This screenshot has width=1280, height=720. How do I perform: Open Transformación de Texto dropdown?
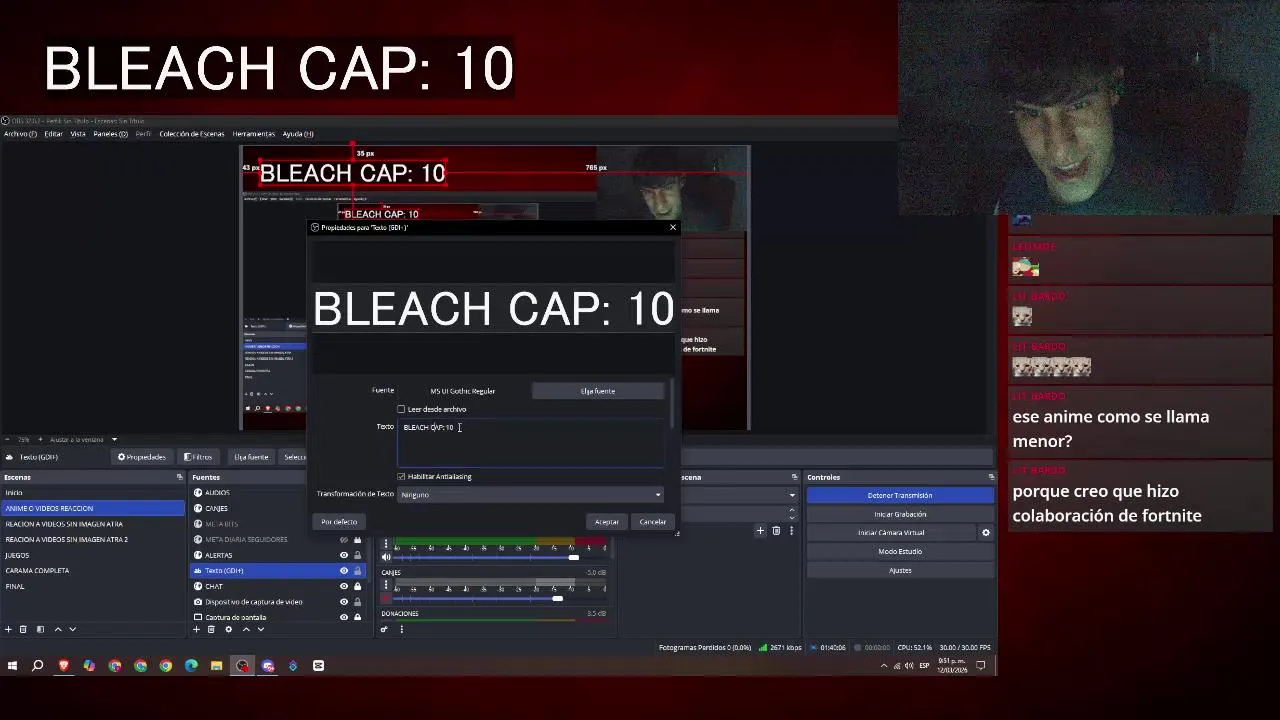[530, 495]
